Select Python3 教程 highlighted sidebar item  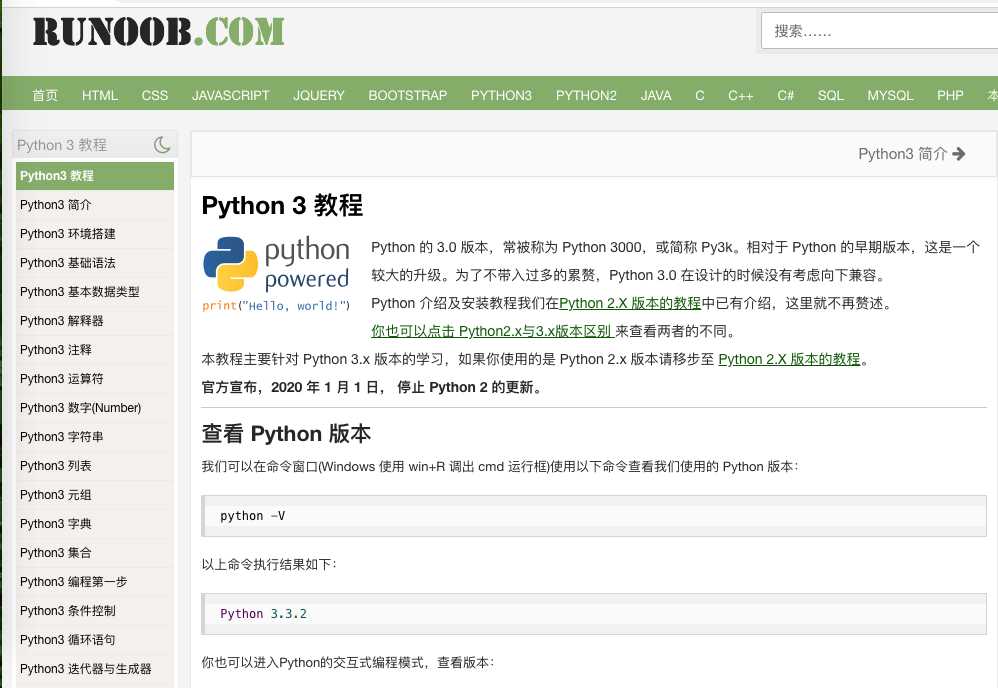95,176
